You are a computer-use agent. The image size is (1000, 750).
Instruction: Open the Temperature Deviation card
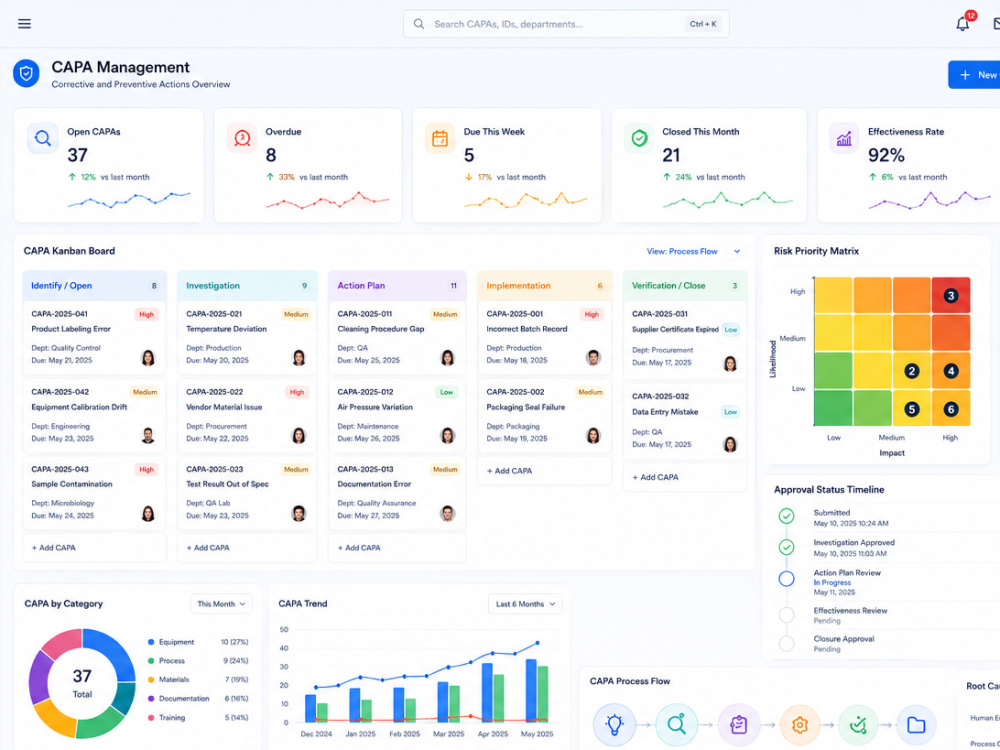click(x=247, y=339)
